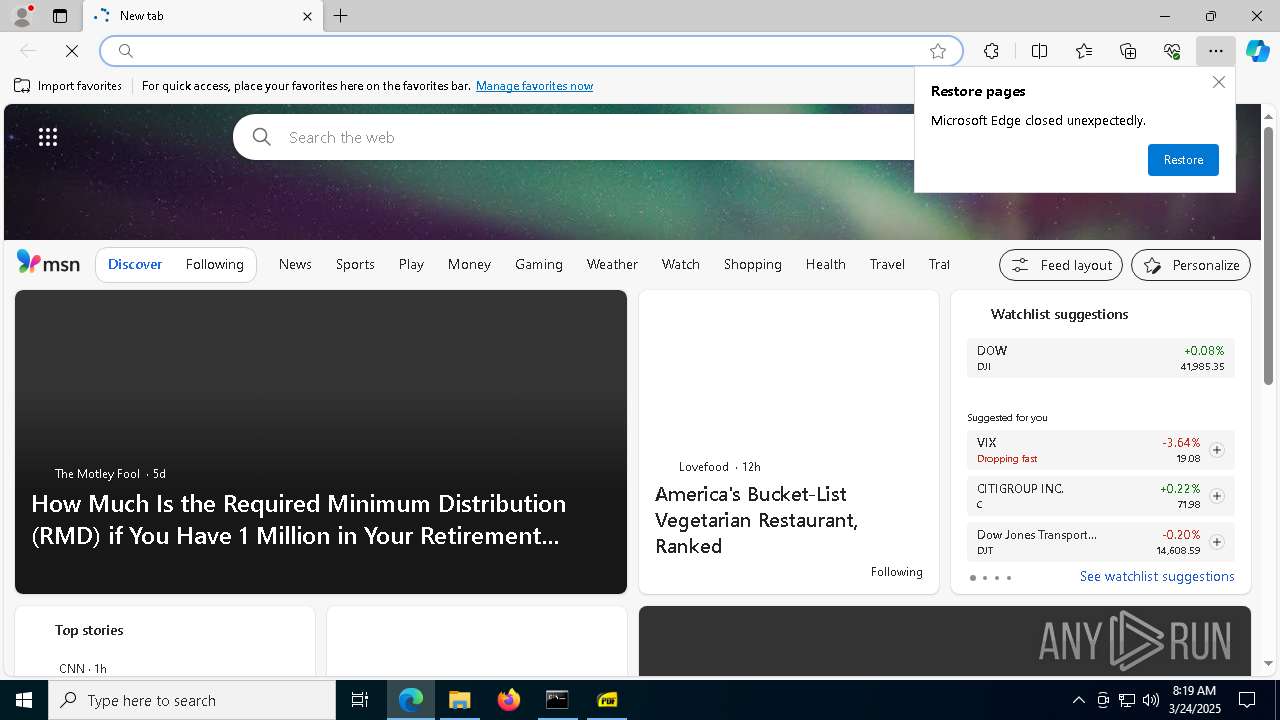Open the Play category
Screen dimensions: 1280x720
coord(411,264)
